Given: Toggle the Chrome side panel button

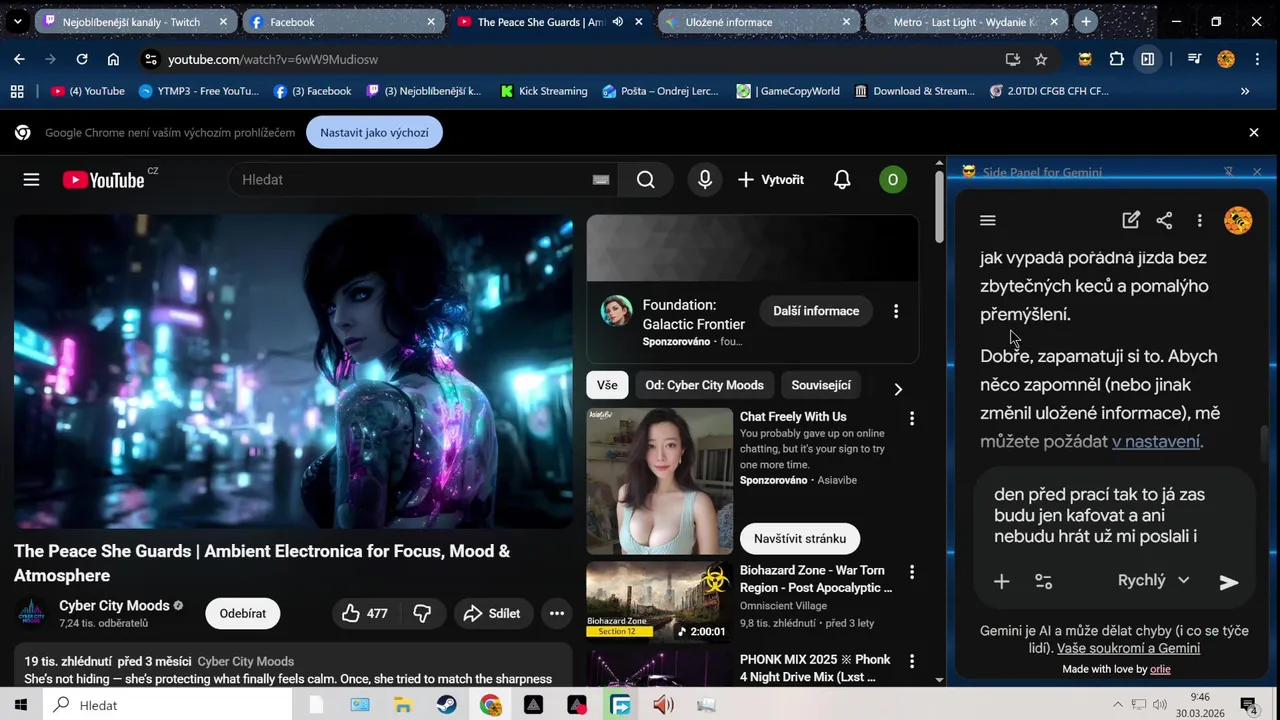Looking at the screenshot, I should (x=1148, y=59).
